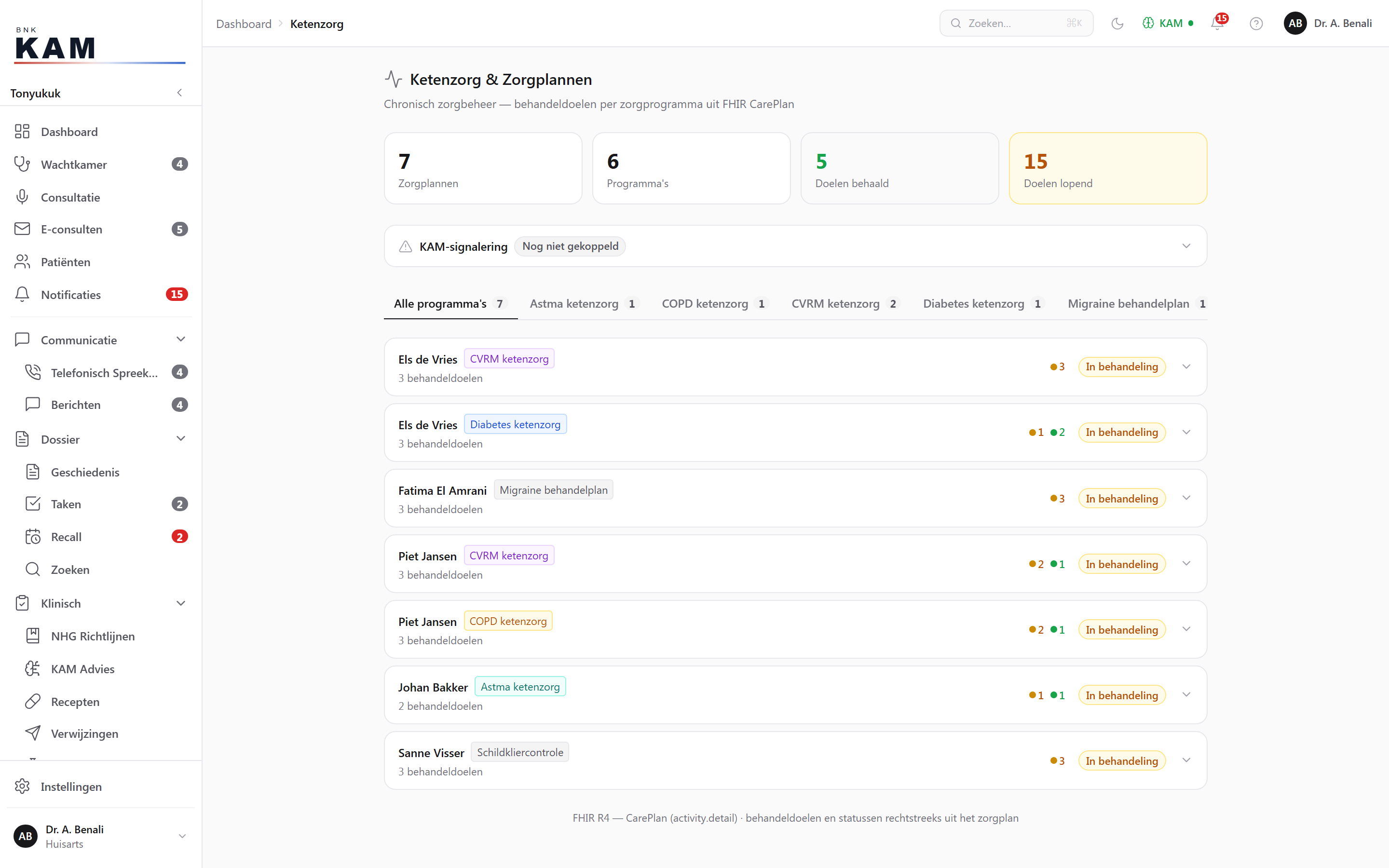The width and height of the screenshot is (1389, 868).
Task: Open Patiënten in sidebar
Action: point(100,262)
